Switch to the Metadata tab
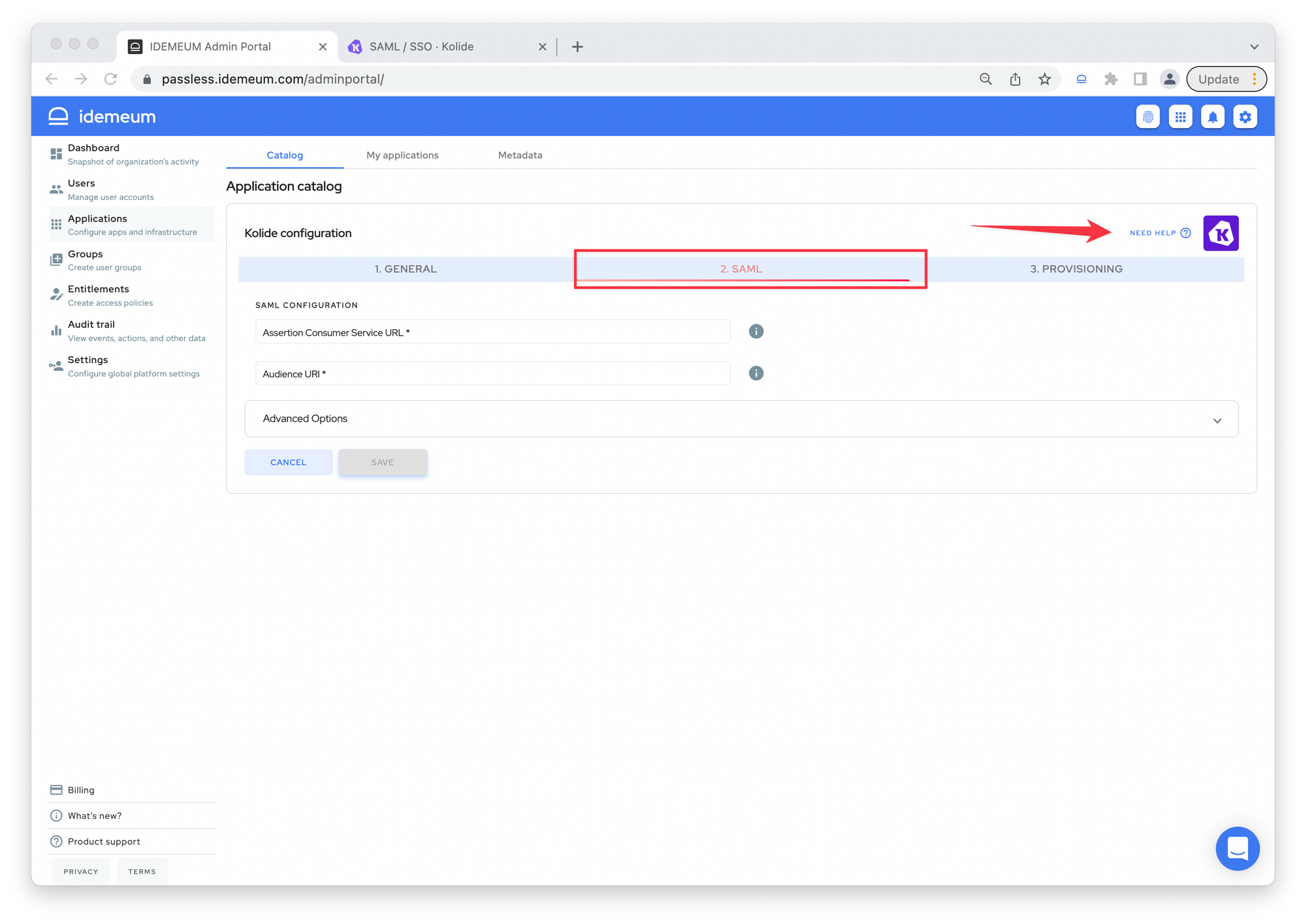This screenshot has width=1306, height=924. coord(520,155)
